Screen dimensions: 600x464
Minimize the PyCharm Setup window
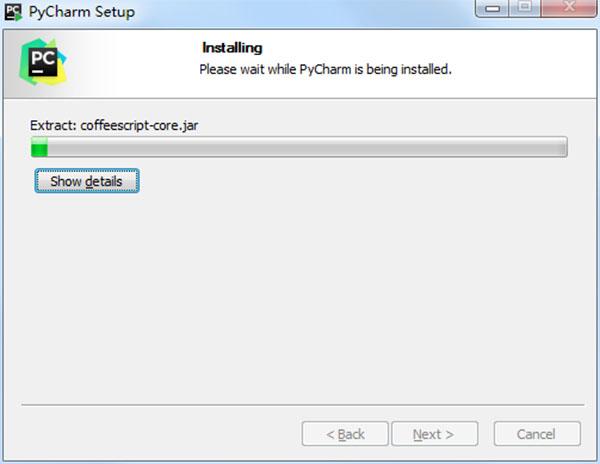(492, 8)
